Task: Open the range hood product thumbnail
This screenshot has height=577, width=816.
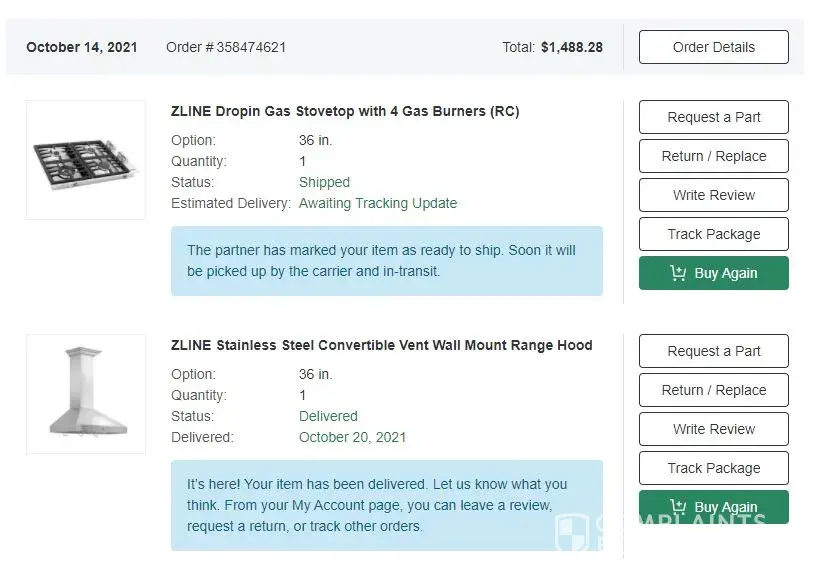Action: [85, 393]
